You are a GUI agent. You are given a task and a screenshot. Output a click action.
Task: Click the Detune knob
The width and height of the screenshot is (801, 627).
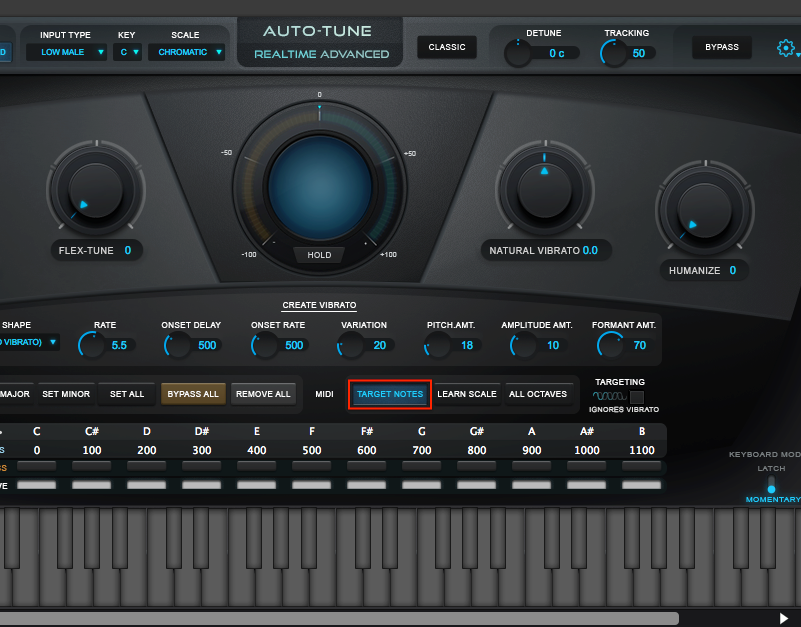(517, 53)
